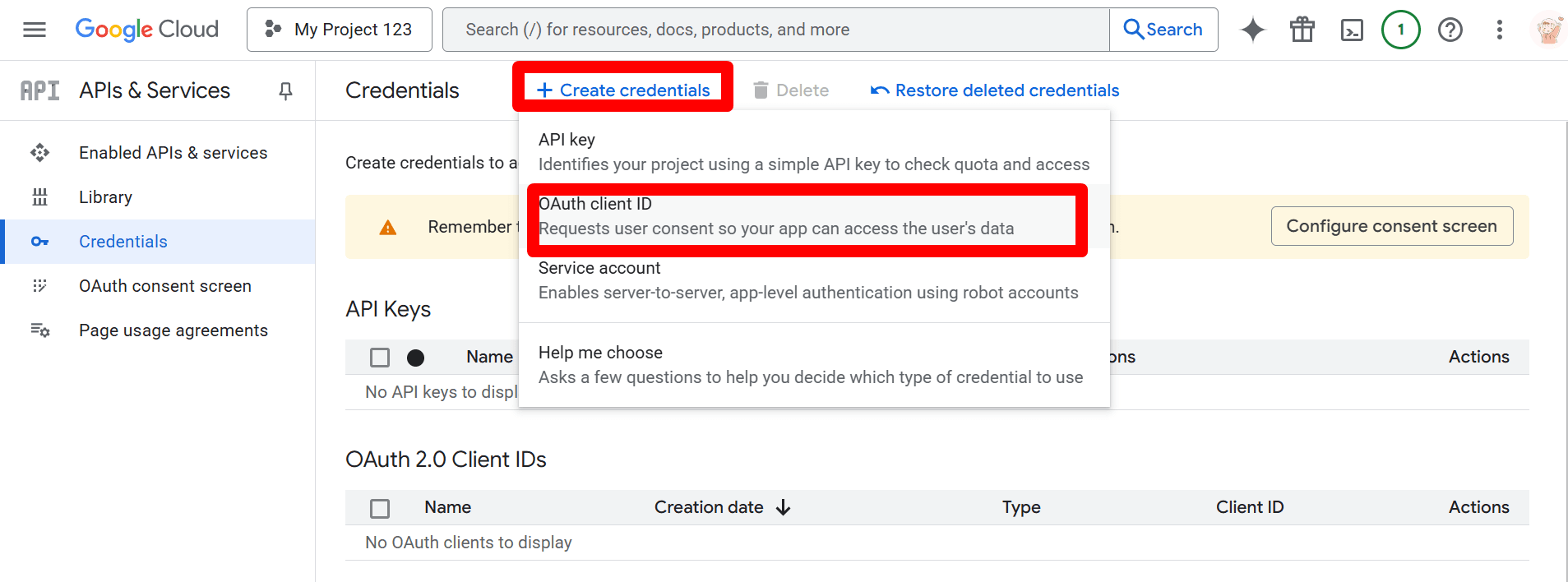Screen dimensions: 1568x582
Task: Open Credentials in the sidebar
Action: coord(158,242)
